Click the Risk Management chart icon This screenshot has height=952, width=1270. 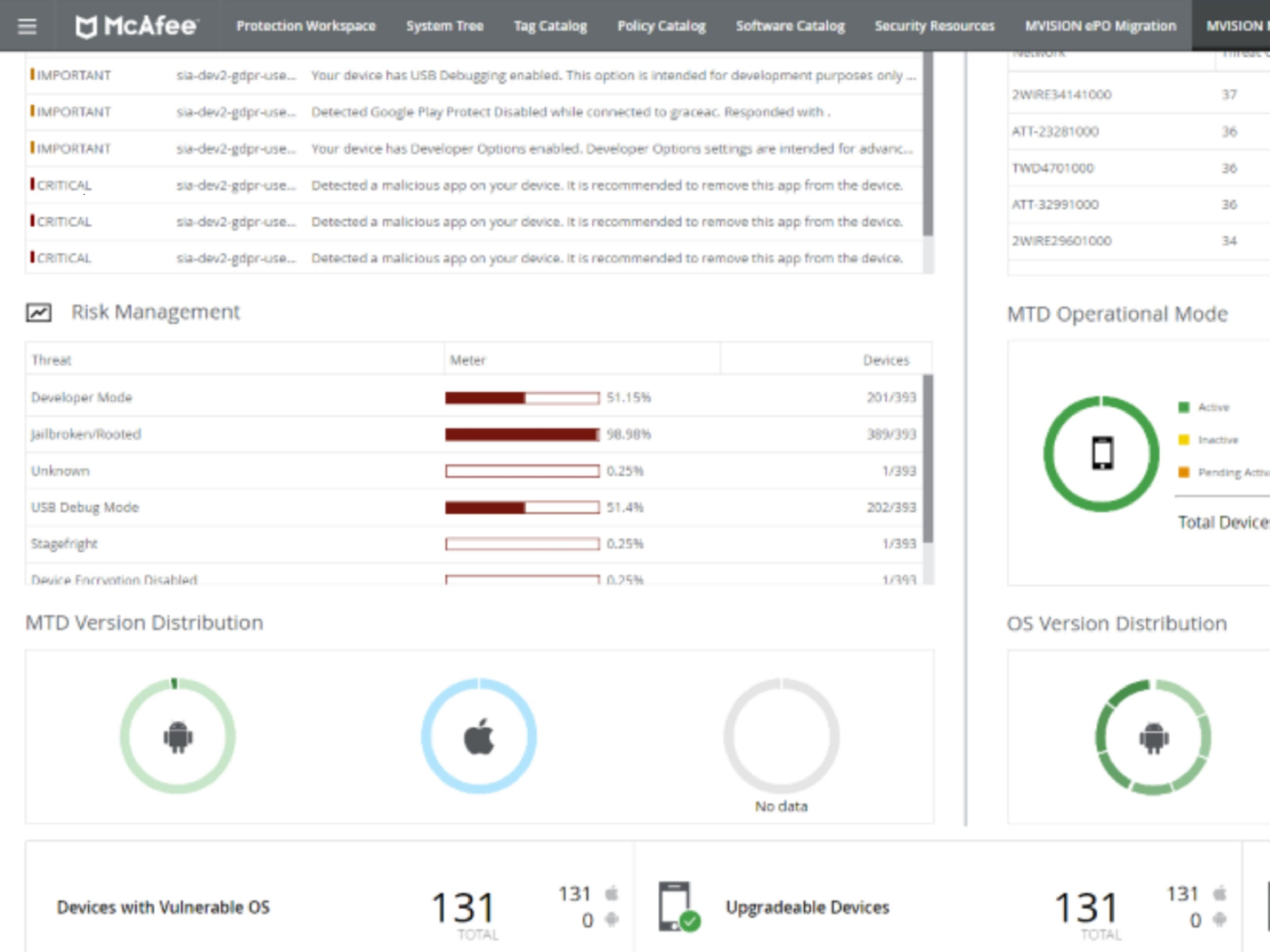39,312
